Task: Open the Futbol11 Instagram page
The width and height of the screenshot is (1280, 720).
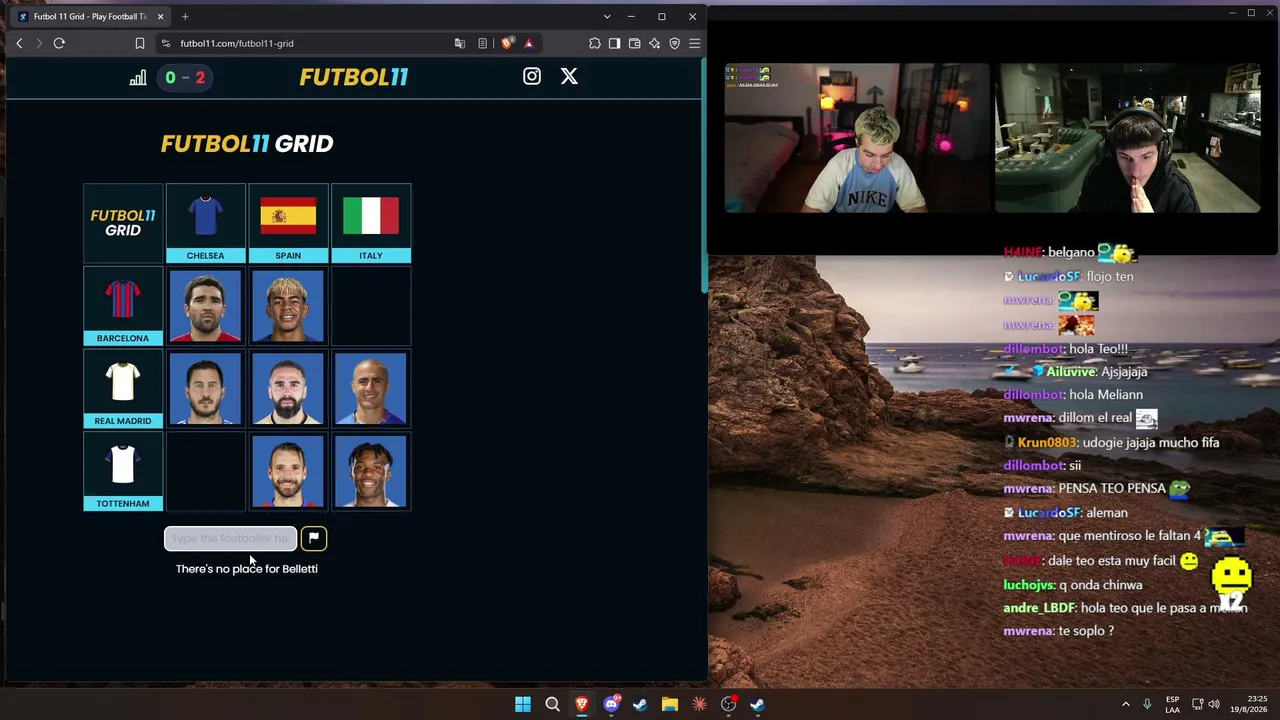Action: click(x=532, y=76)
